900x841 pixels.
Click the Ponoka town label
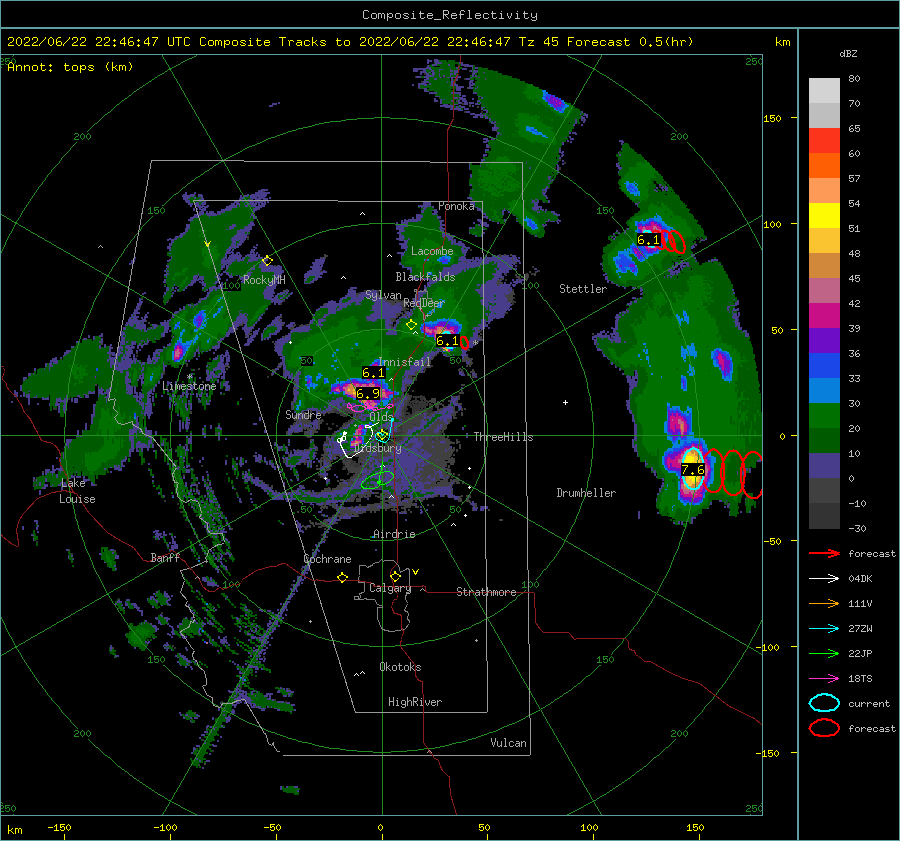[456, 206]
